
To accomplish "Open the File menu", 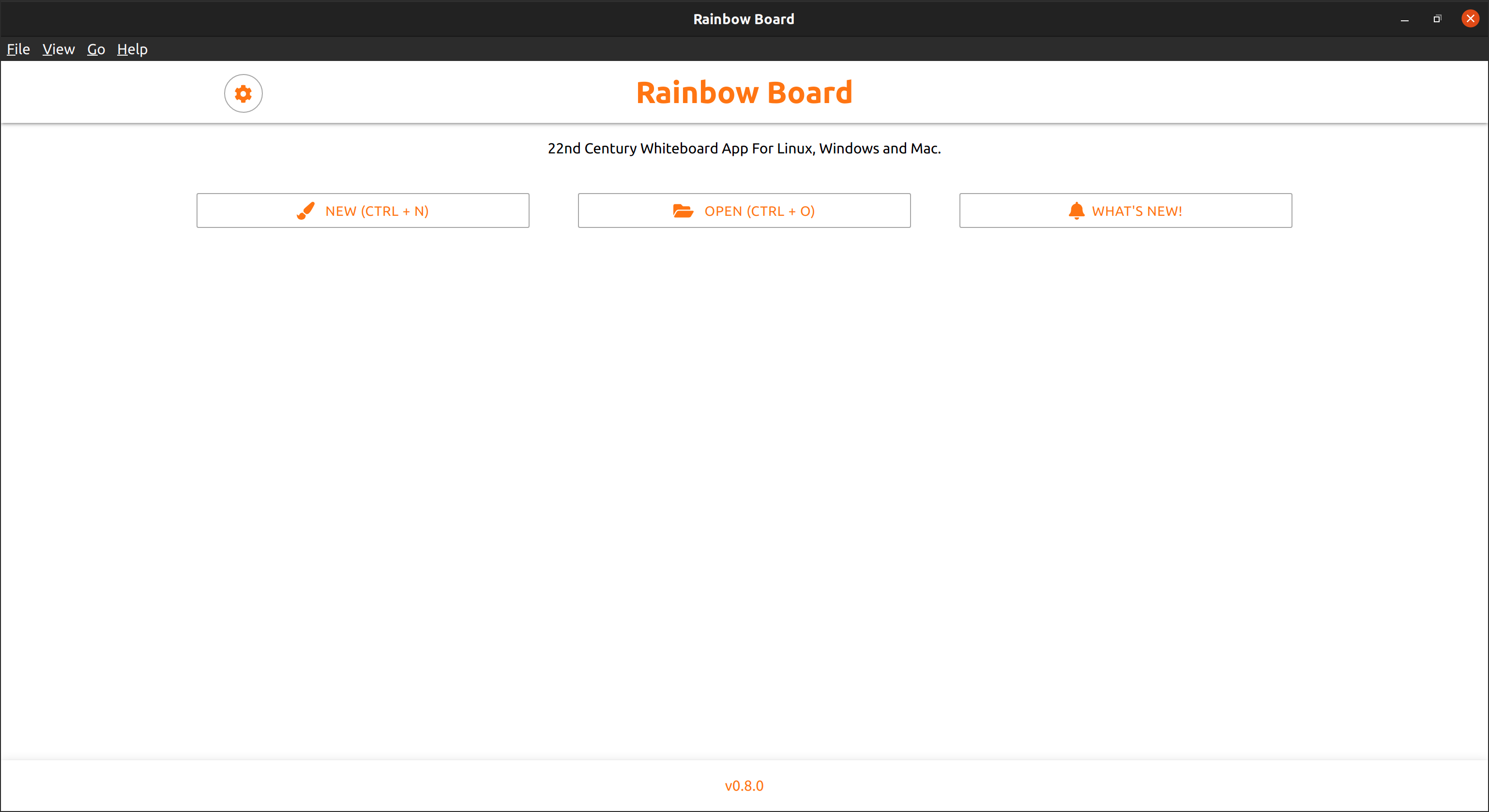I will 18,49.
